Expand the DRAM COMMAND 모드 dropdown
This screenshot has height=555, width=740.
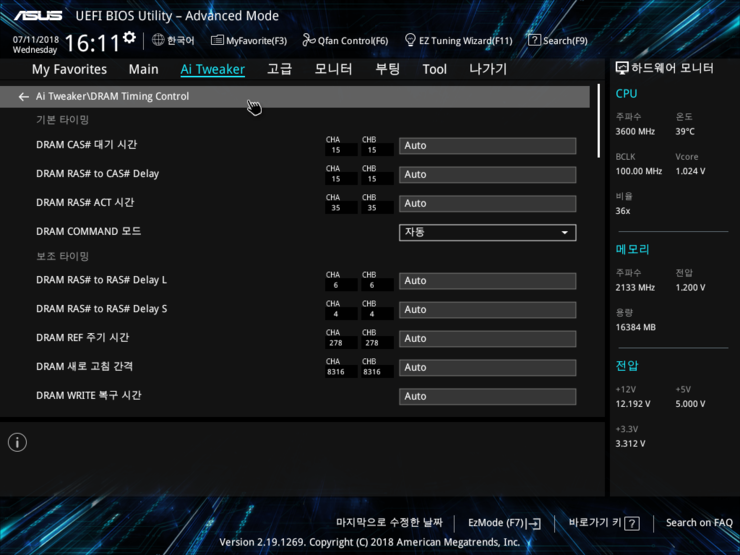point(488,232)
